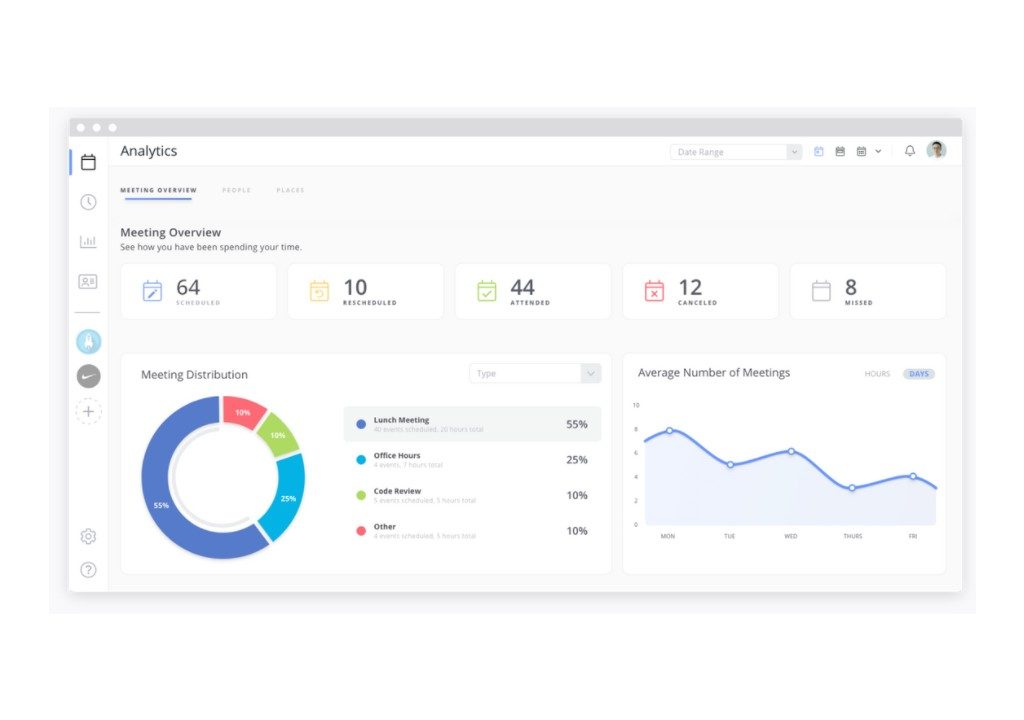Switch to the rocket workspace avatar

[88, 342]
